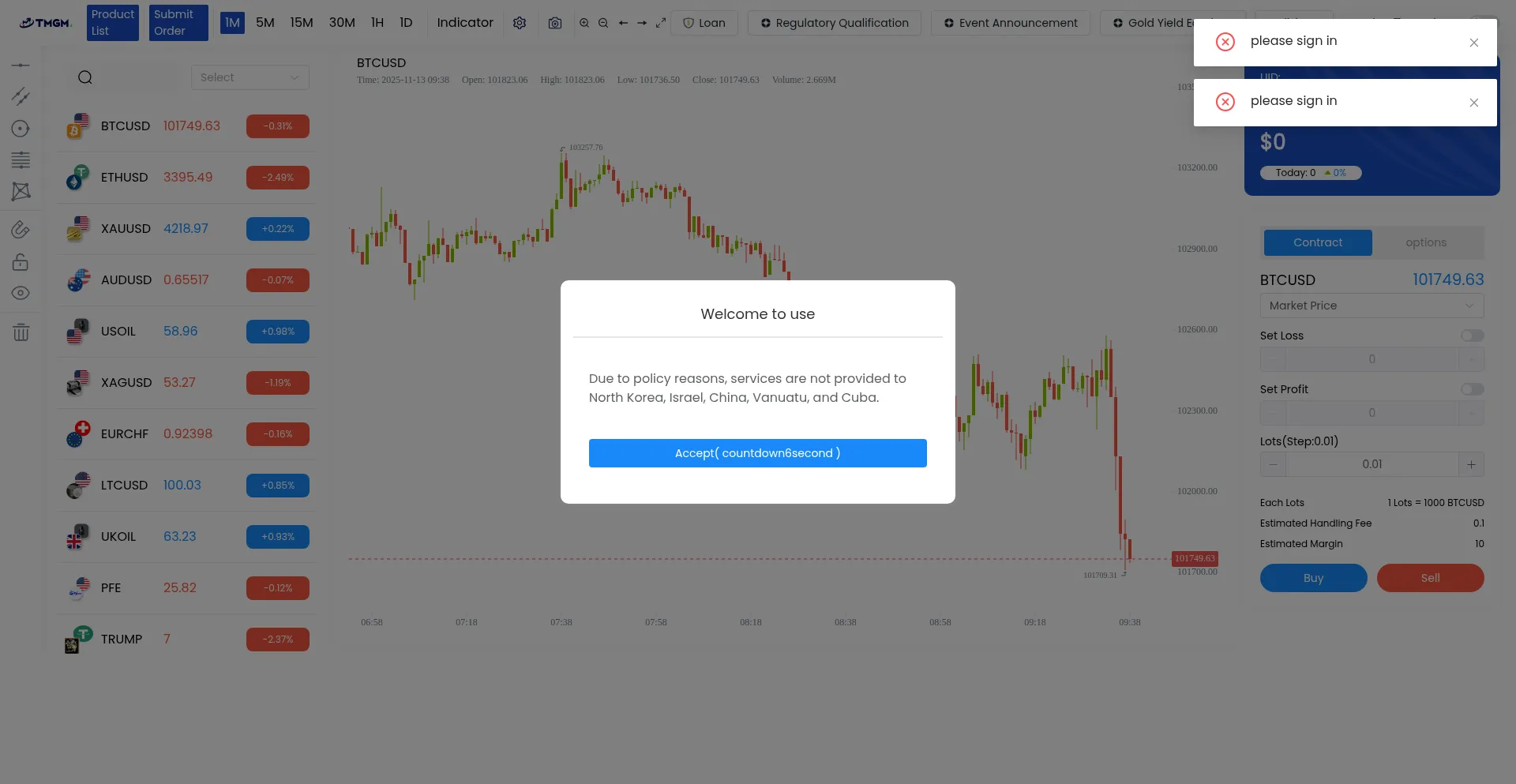Take a chart screenshot with camera icon
Image resolution: width=1516 pixels, height=784 pixels.
coord(555,23)
